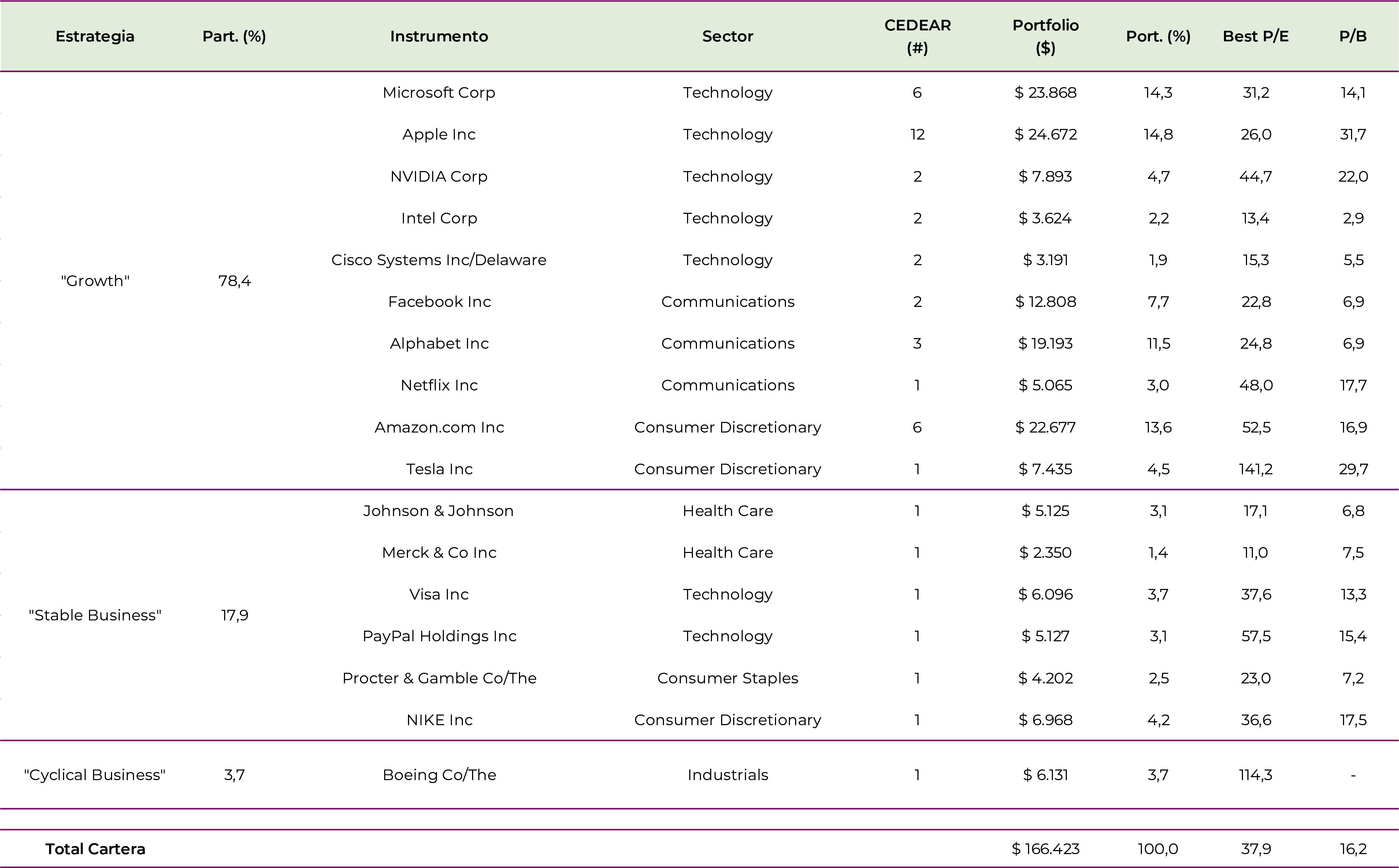Click the Instrumento column header
1399x868 pixels.
click(x=439, y=36)
